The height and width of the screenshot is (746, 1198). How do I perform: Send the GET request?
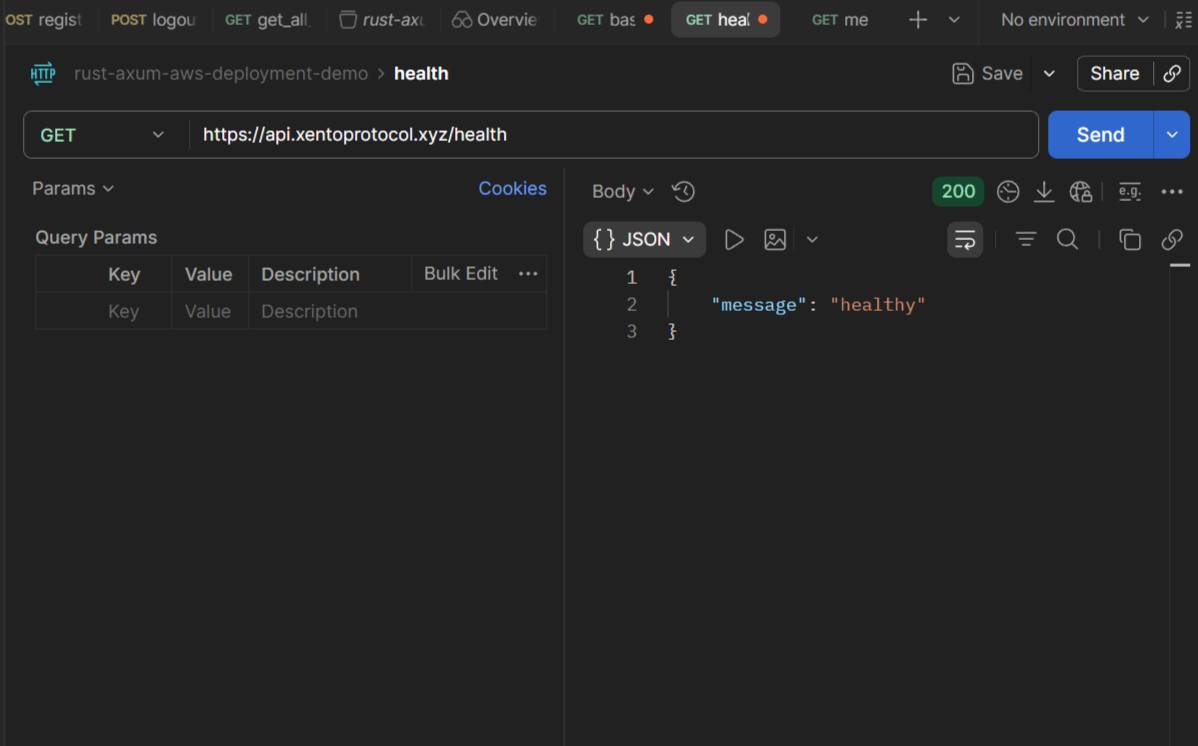pyautogui.click(x=1100, y=135)
